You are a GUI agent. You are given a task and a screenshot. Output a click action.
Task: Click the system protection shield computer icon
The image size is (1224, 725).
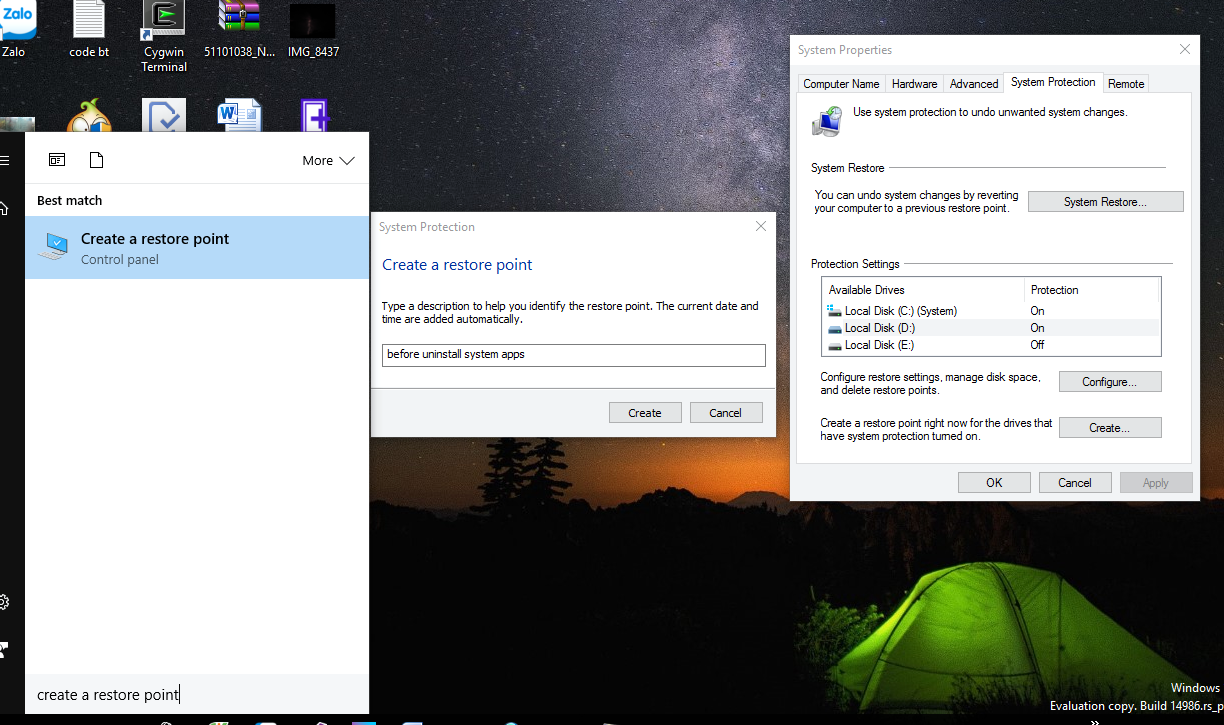point(826,121)
